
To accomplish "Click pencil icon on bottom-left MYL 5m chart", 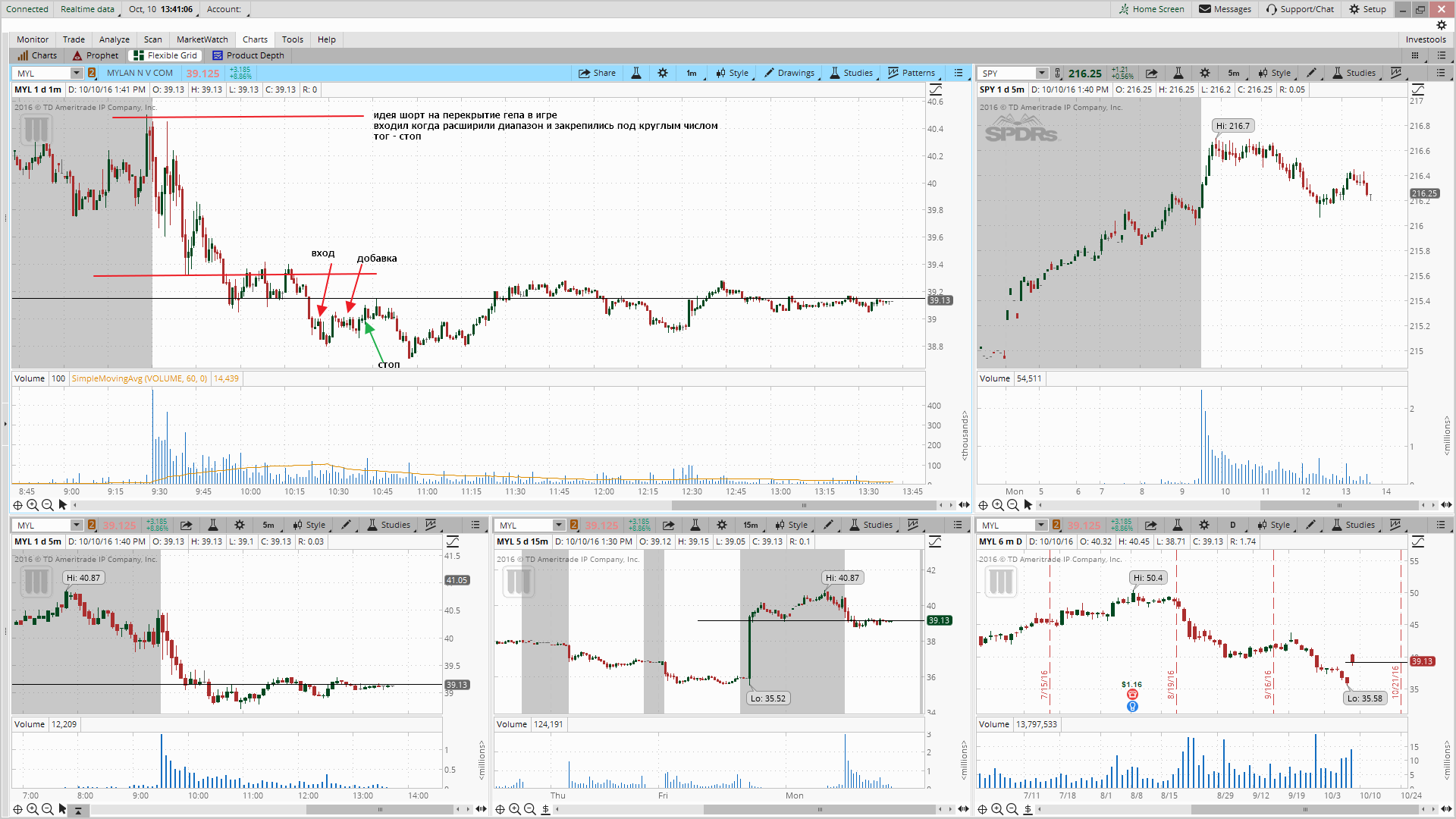I will (x=347, y=525).
